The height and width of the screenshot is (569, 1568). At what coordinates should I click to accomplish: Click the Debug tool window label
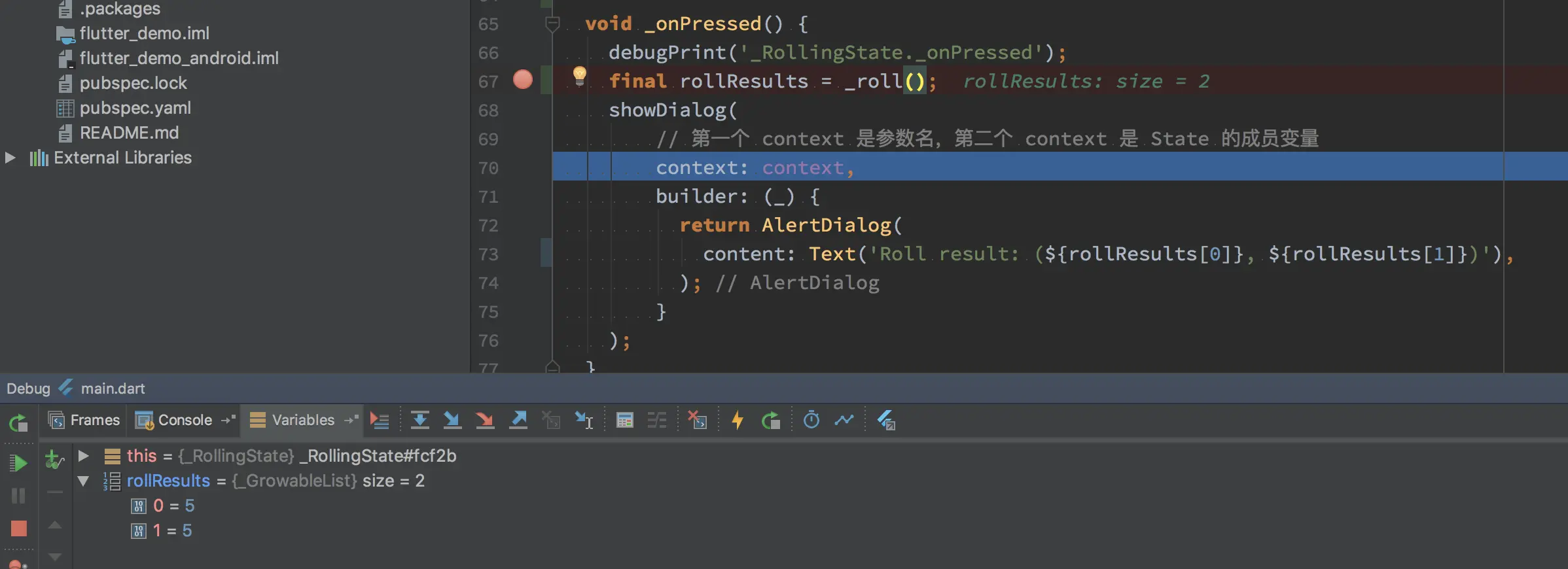pos(28,388)
